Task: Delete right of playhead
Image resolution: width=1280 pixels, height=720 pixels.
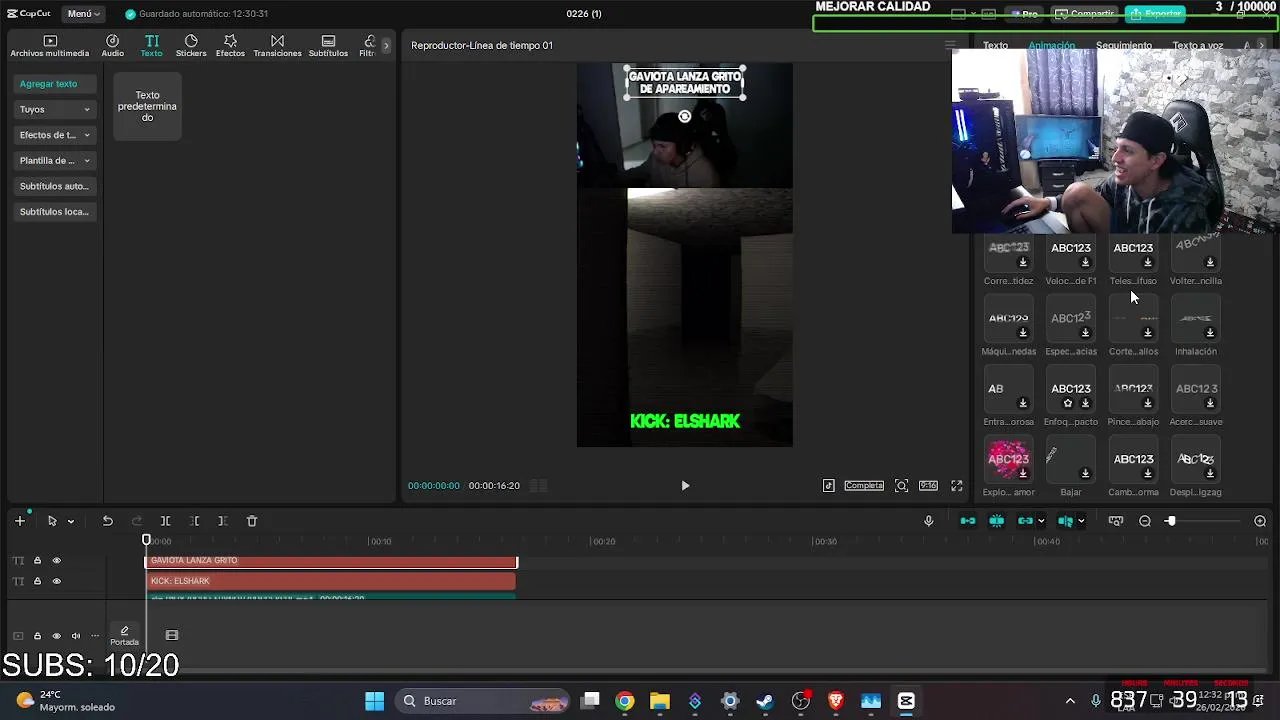Action: [x=223, y=521]
